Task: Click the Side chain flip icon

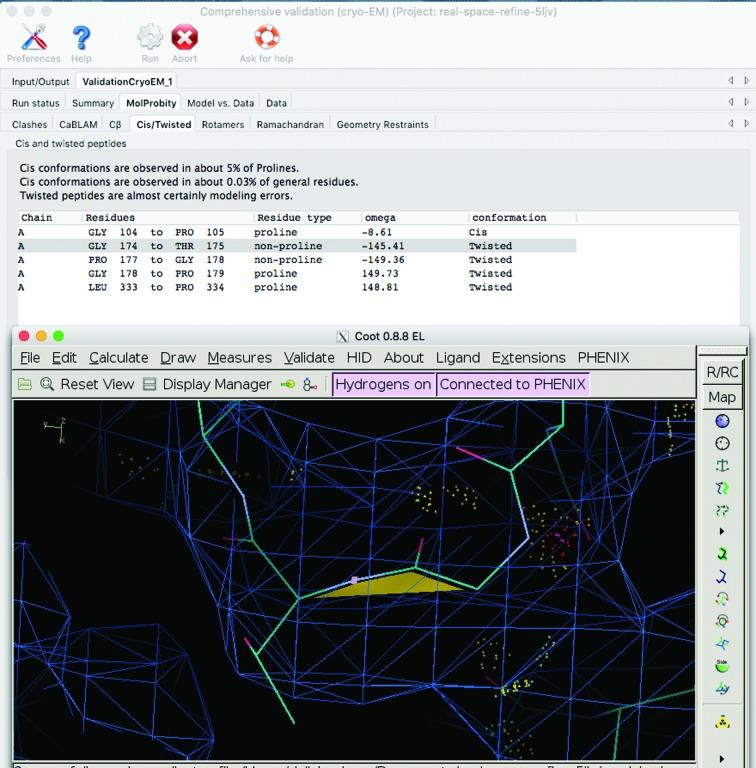Action: pos(722,666)
